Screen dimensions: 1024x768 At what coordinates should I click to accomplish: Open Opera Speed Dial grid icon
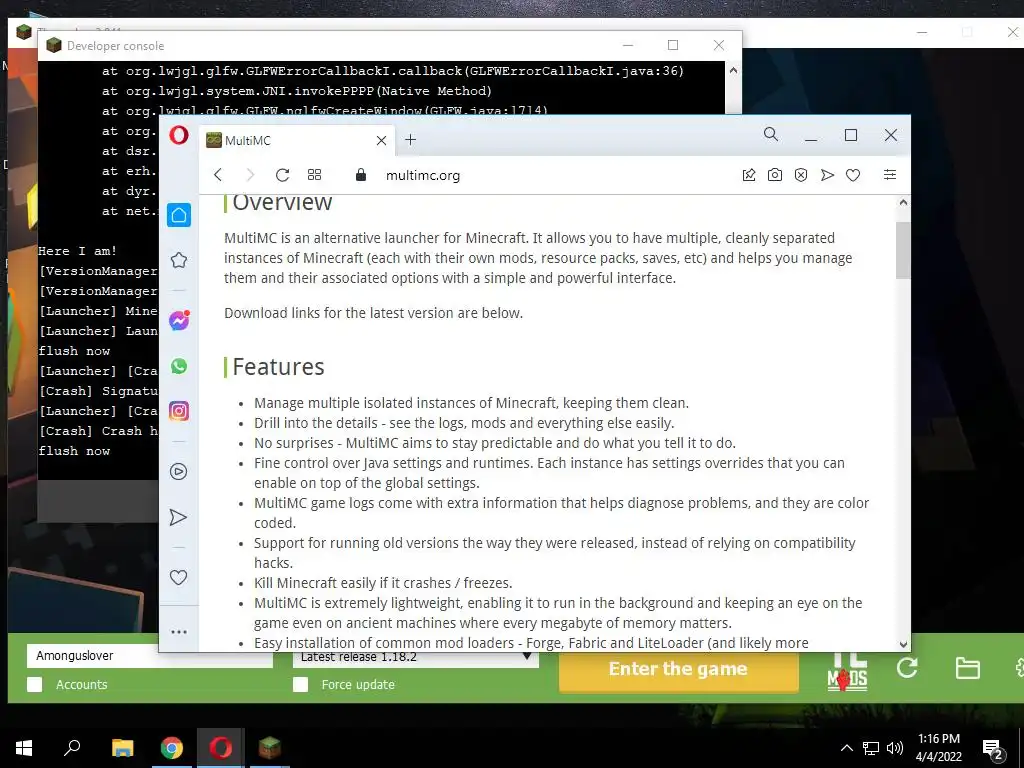tap(314, 174)
